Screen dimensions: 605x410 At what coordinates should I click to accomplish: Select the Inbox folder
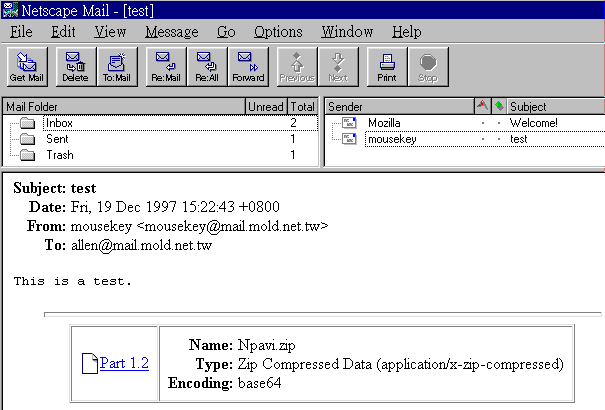tap(59, 123)
